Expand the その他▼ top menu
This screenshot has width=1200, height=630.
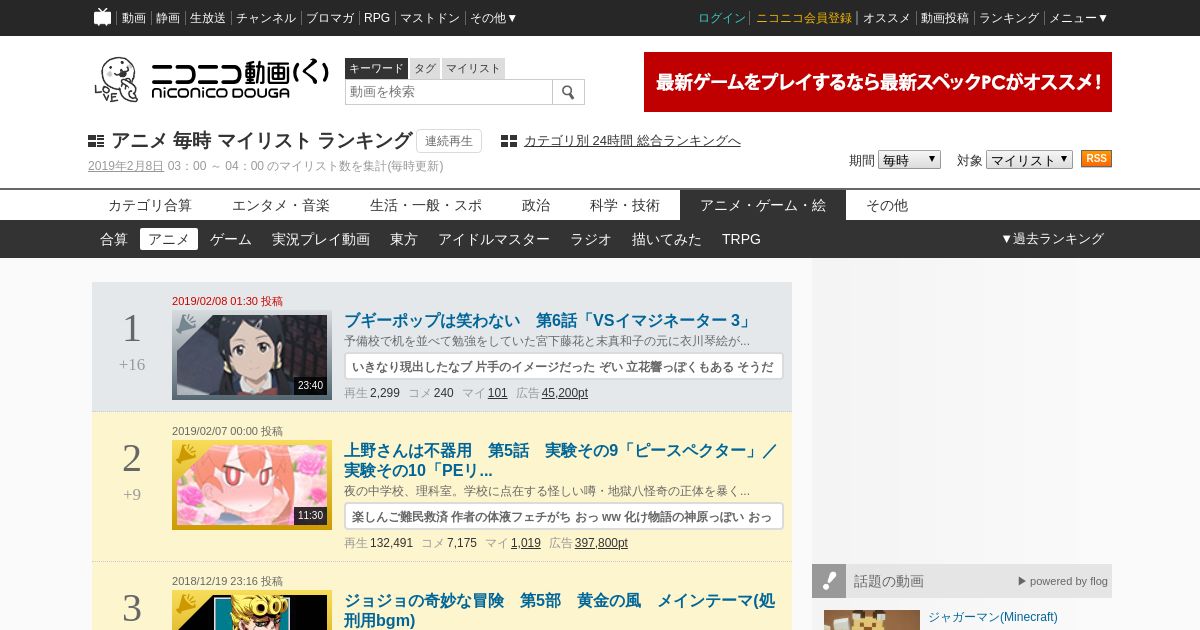pyautogui.click(x=494, y=18)
